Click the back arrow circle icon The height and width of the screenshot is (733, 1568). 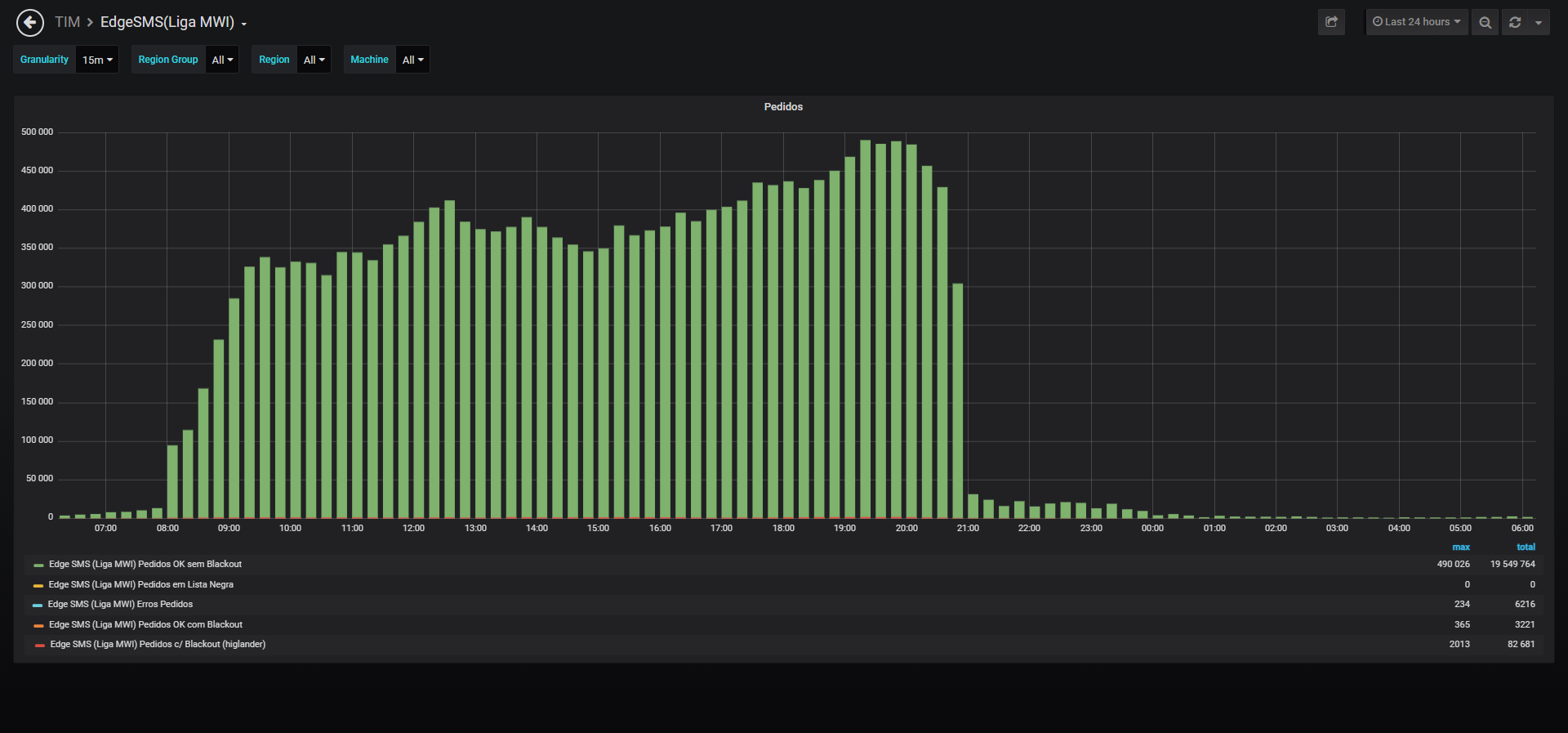30,23
